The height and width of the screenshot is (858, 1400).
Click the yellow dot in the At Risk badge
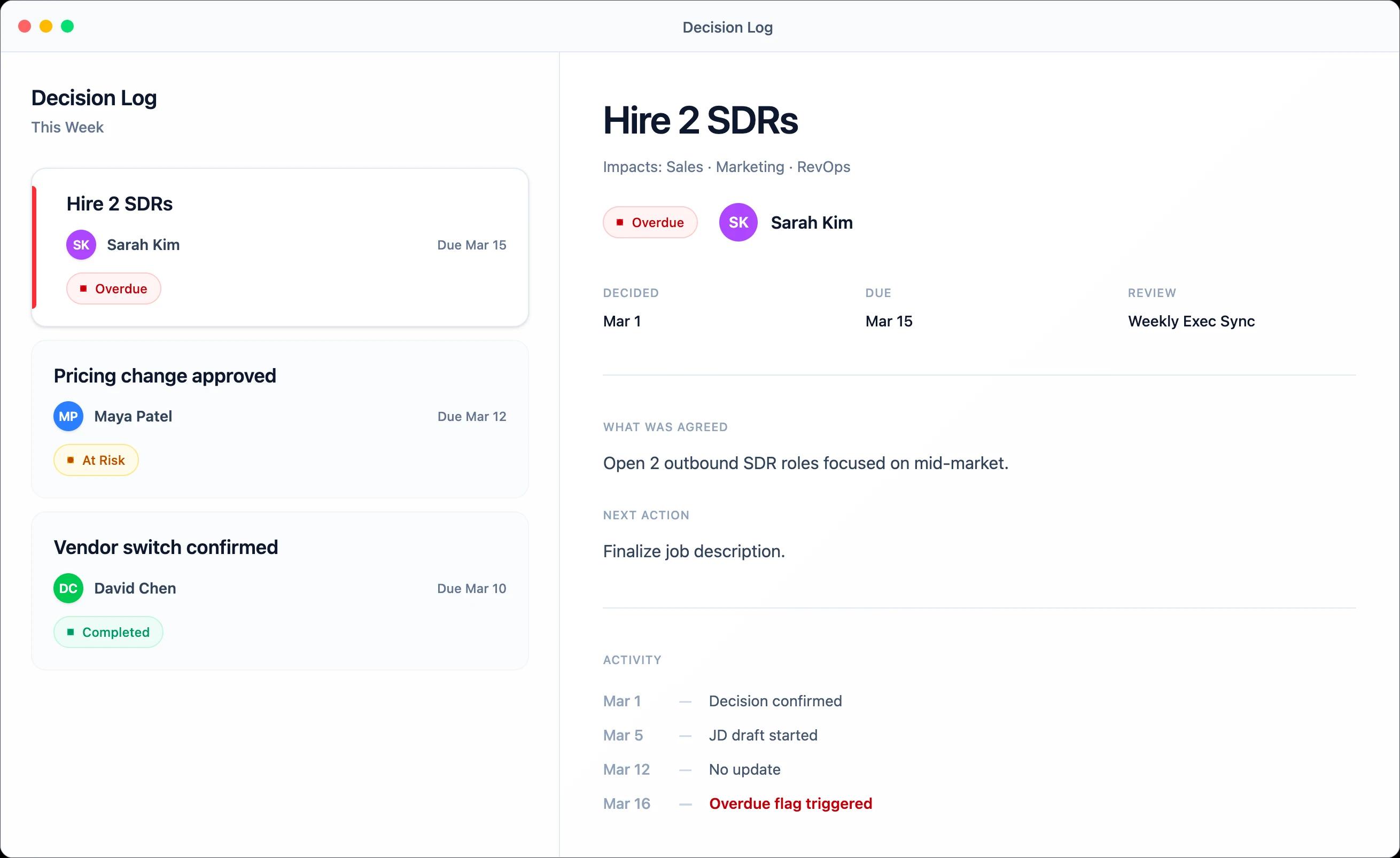71,459
